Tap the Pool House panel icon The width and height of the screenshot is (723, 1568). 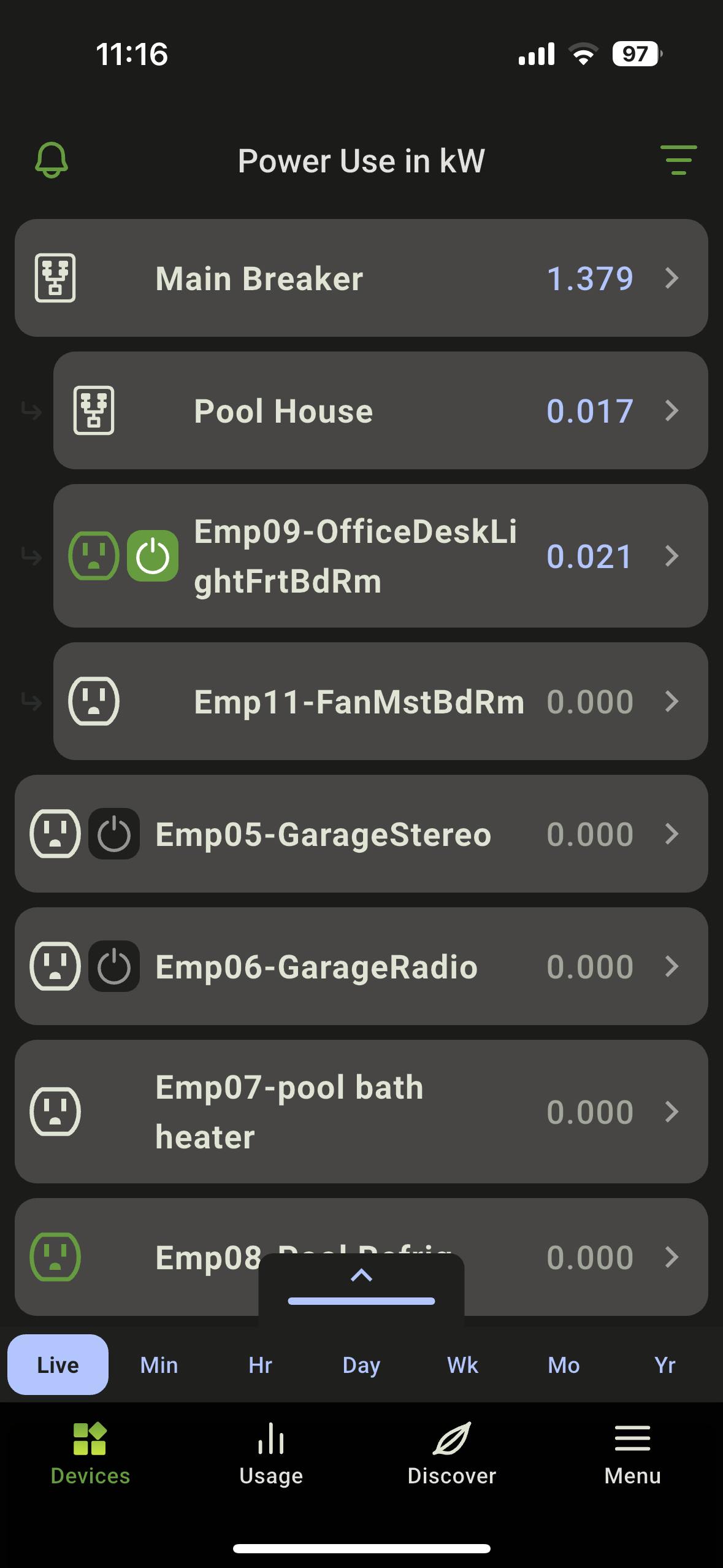click(94, 410)
